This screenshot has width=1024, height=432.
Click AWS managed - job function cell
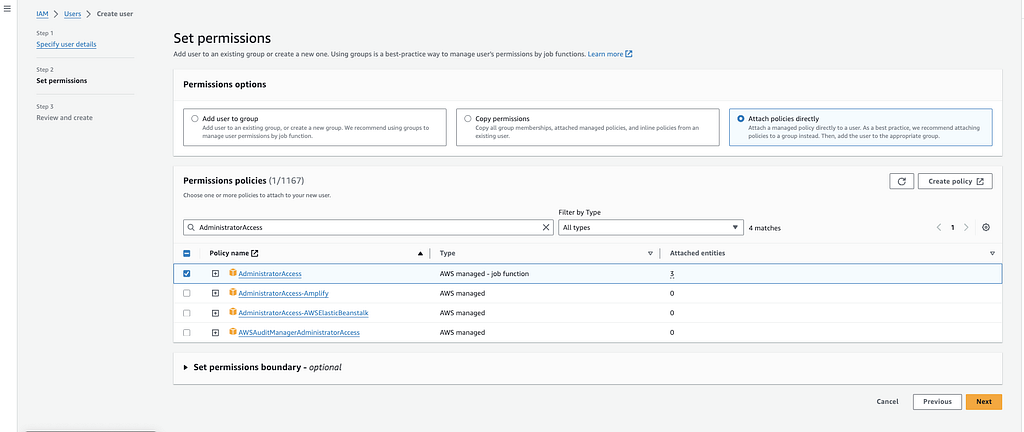coord(484,273)
